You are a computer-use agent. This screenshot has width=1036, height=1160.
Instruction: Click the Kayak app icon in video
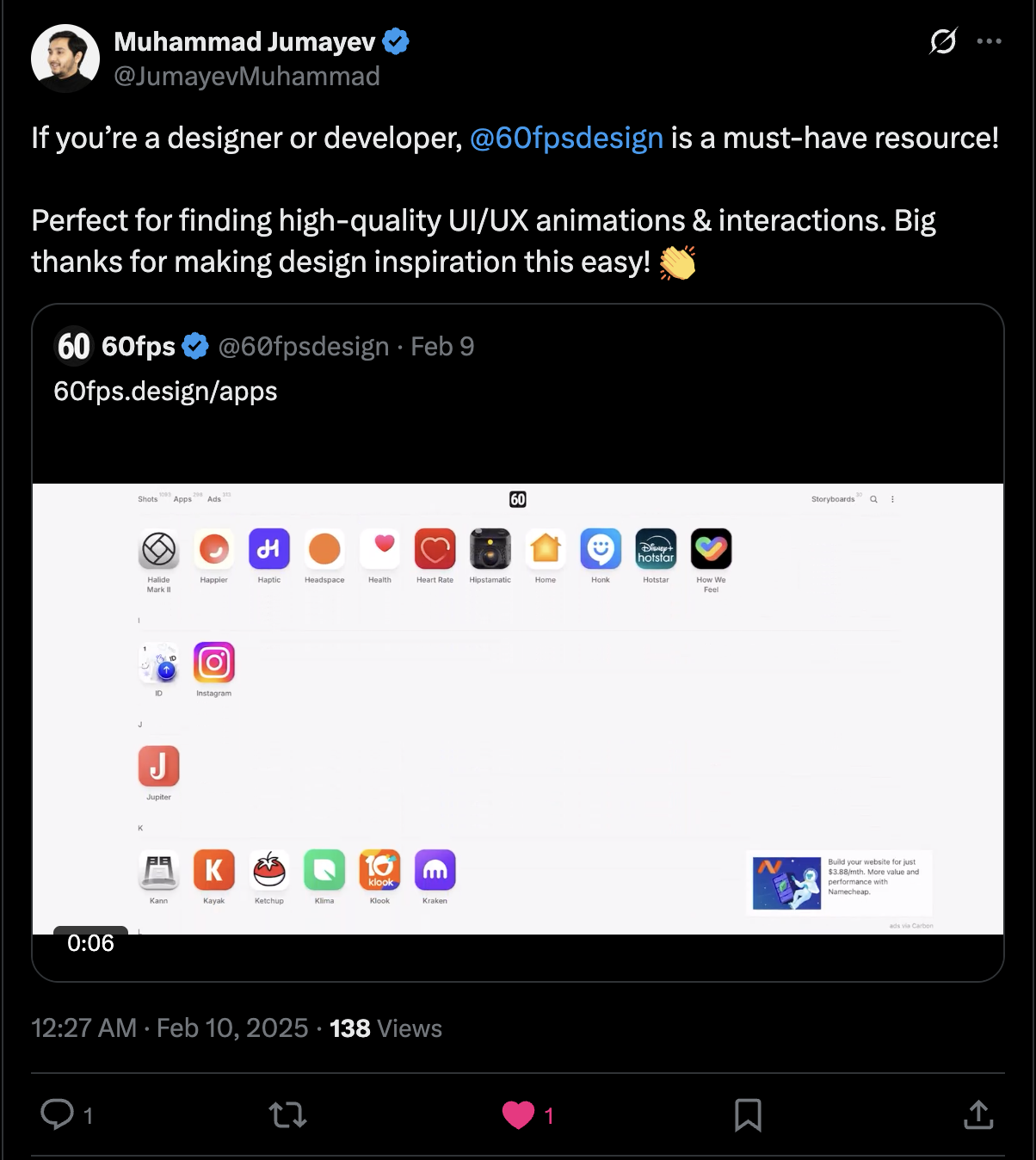tap(213, 870)
